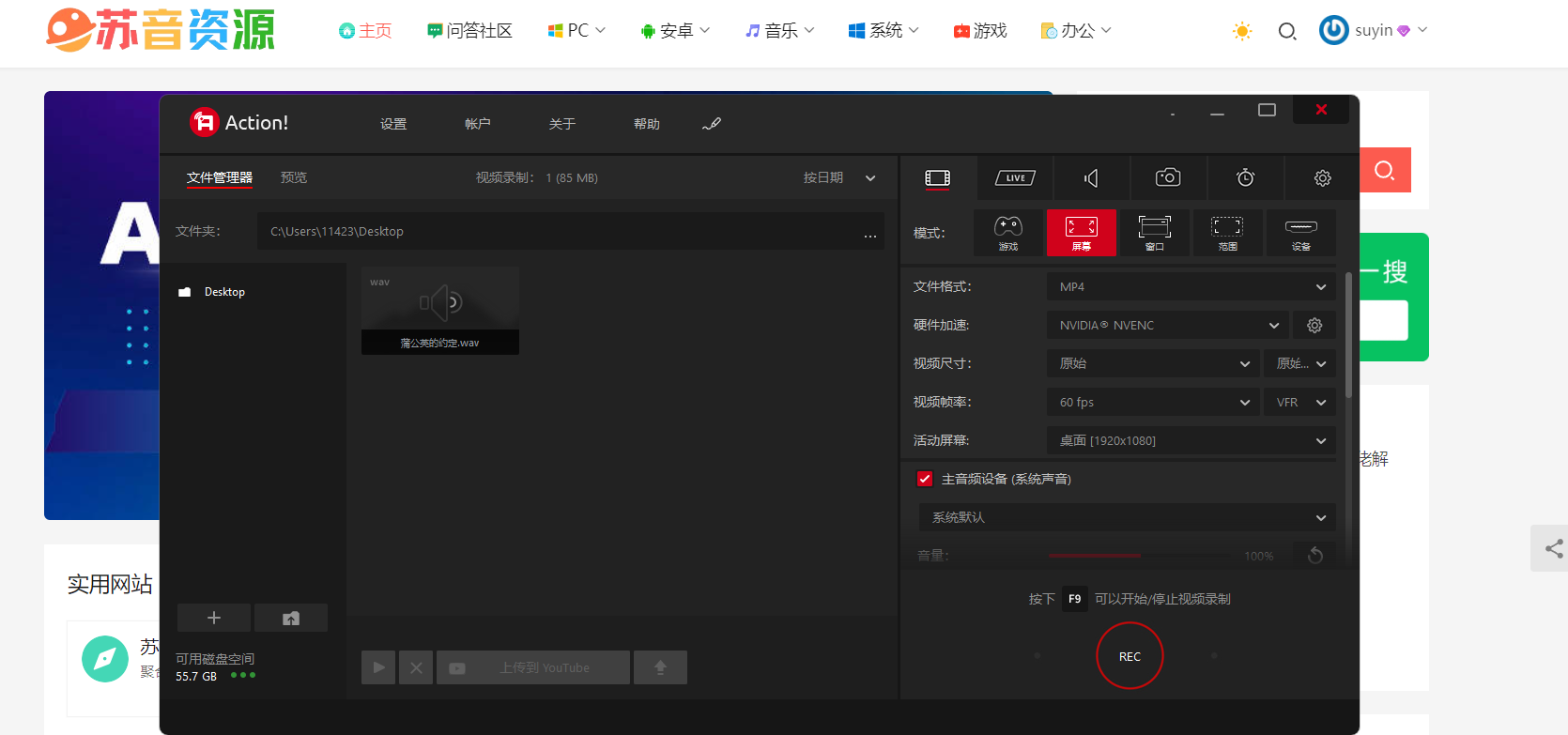This screenshot has width=1568, height=735.
Task: Click the website share icon on the right
Action: pos(1554,548)
